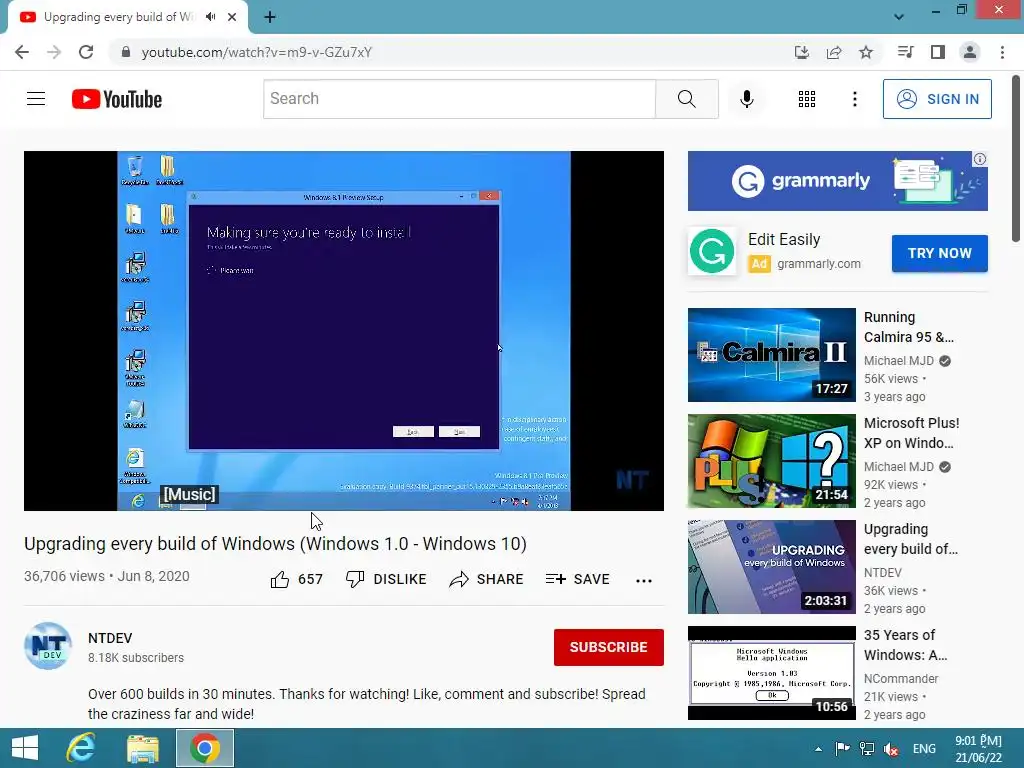Open ad info icon on Grammarly banner
Viewport: 1024px width, 768px height.
click(x=980, y=159)
